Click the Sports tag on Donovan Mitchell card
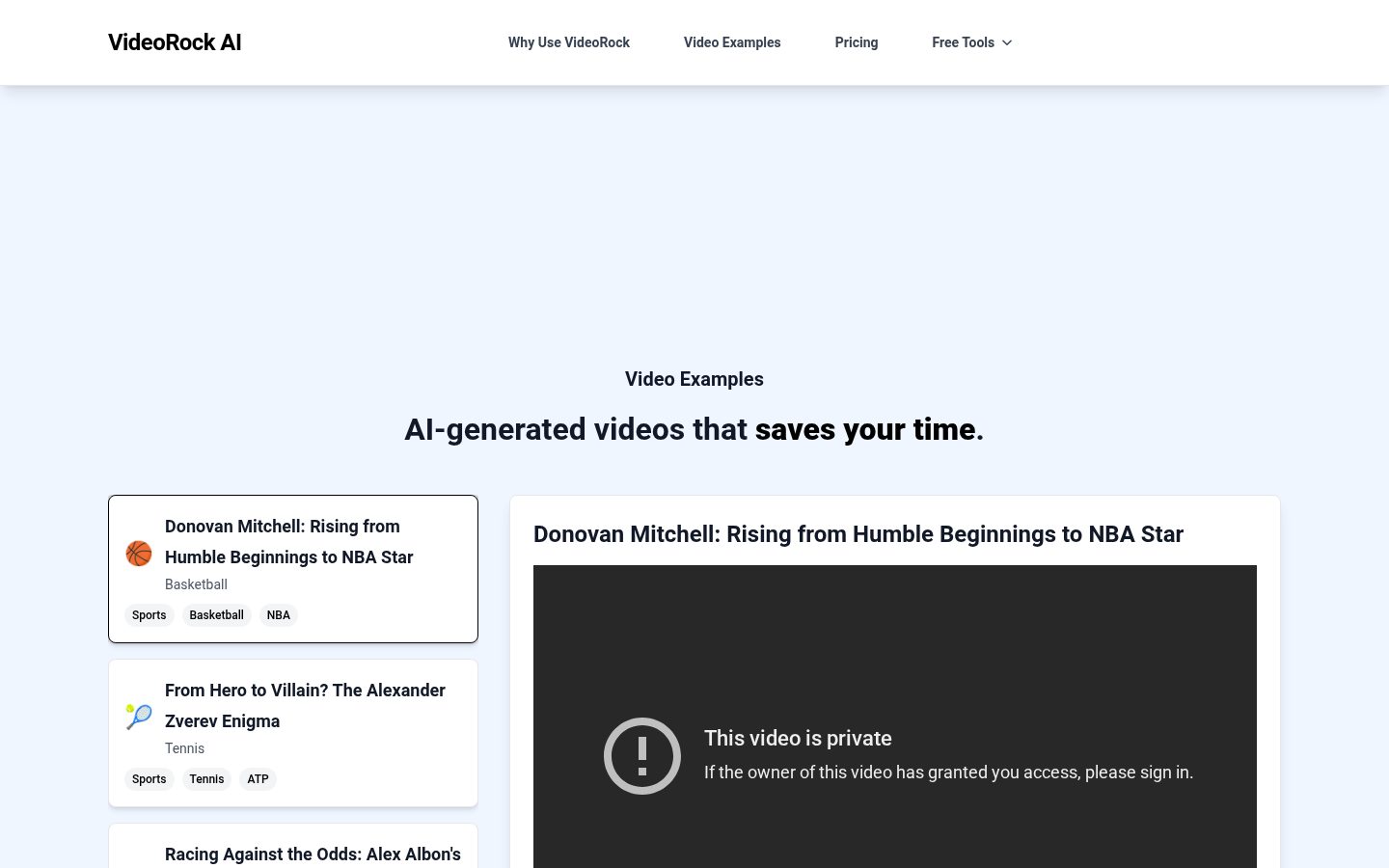 click(150, 615)
